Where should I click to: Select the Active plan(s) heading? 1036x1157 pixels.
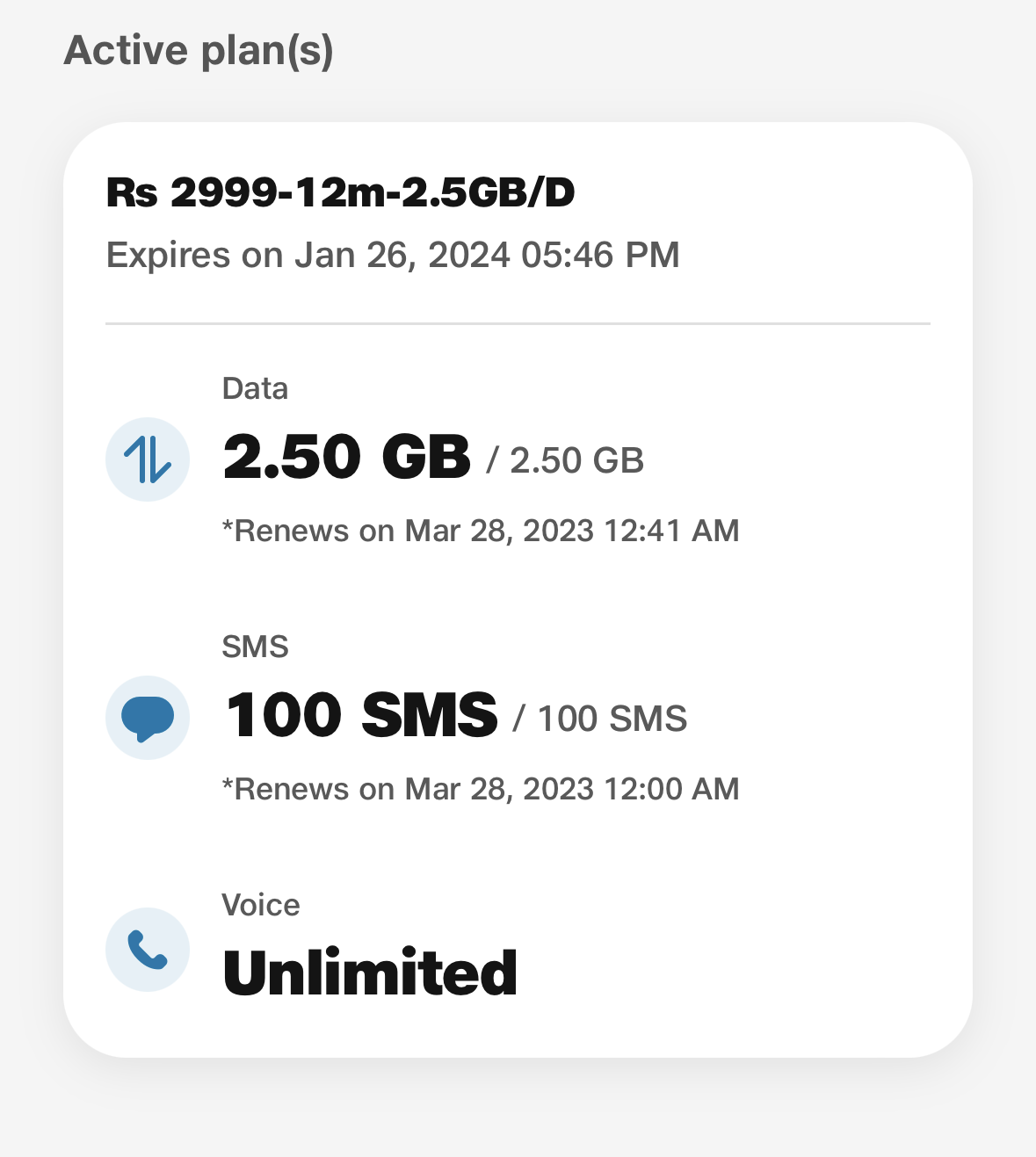tap(199, 50)
